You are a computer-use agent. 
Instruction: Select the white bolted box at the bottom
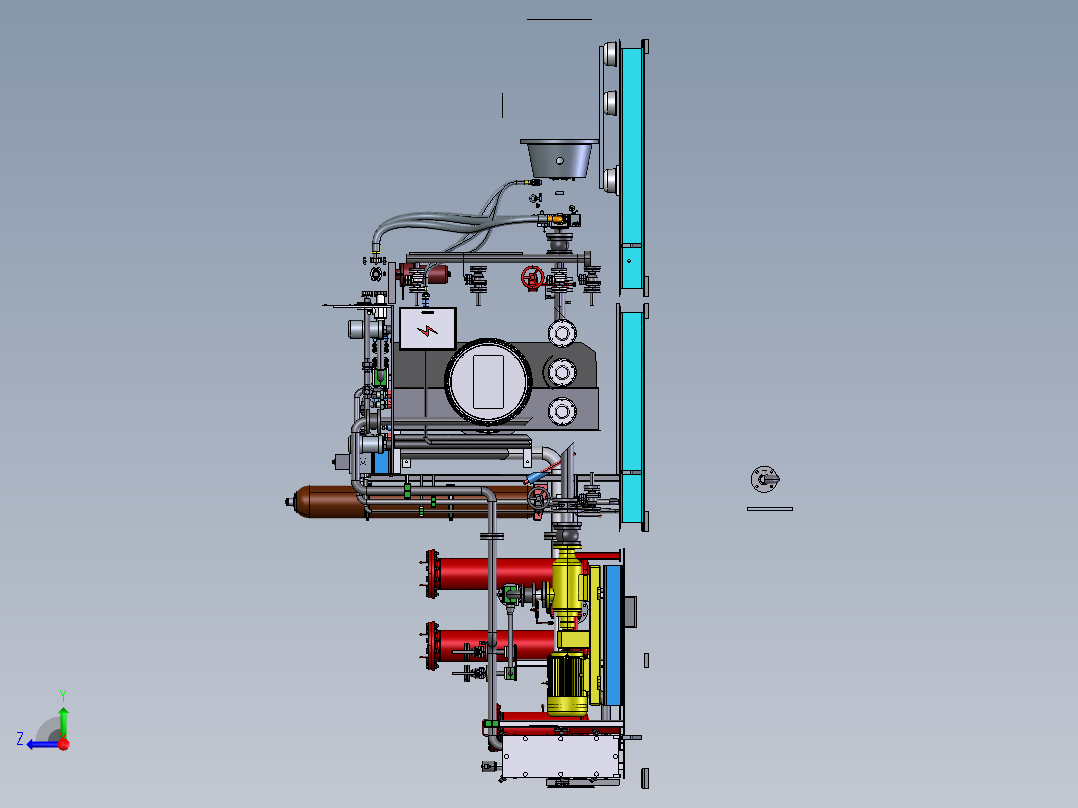(561, 756)
